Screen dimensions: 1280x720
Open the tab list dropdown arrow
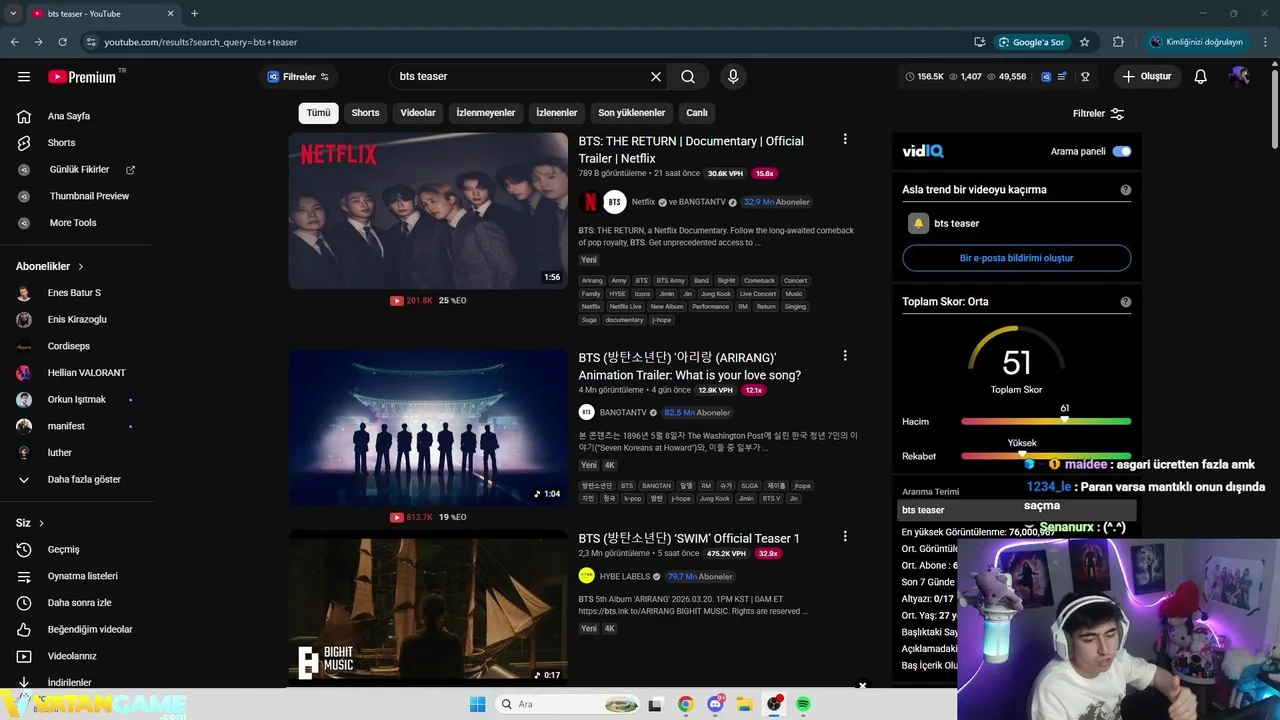coord(13,13)
